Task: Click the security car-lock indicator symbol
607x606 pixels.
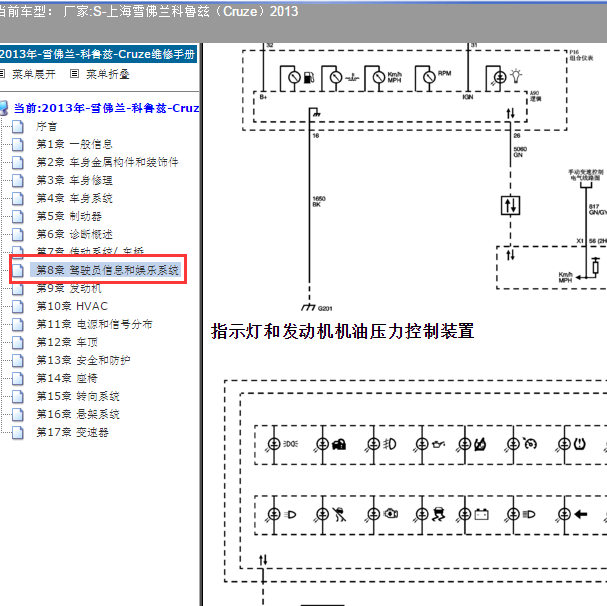Action: click(339, 444)
